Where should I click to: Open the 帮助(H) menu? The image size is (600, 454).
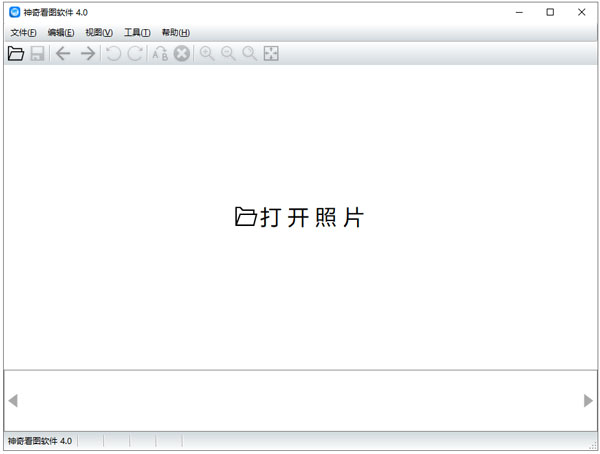pyautogui.click(x=176, y=33)
